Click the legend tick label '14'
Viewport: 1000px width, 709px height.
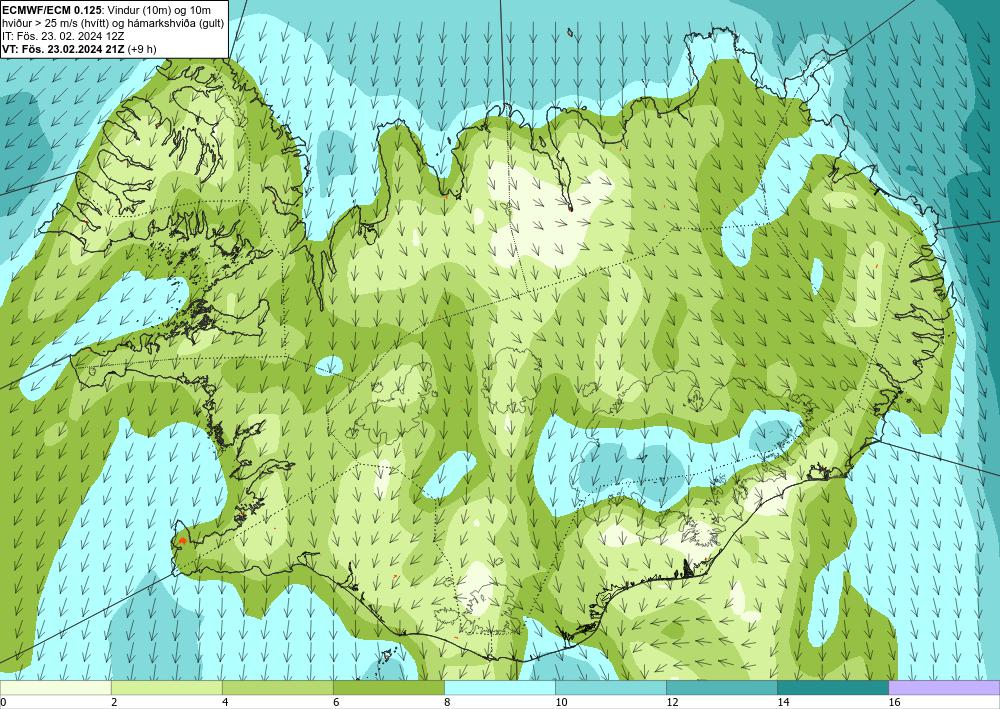pyautogui.click(x=783, y=702)
